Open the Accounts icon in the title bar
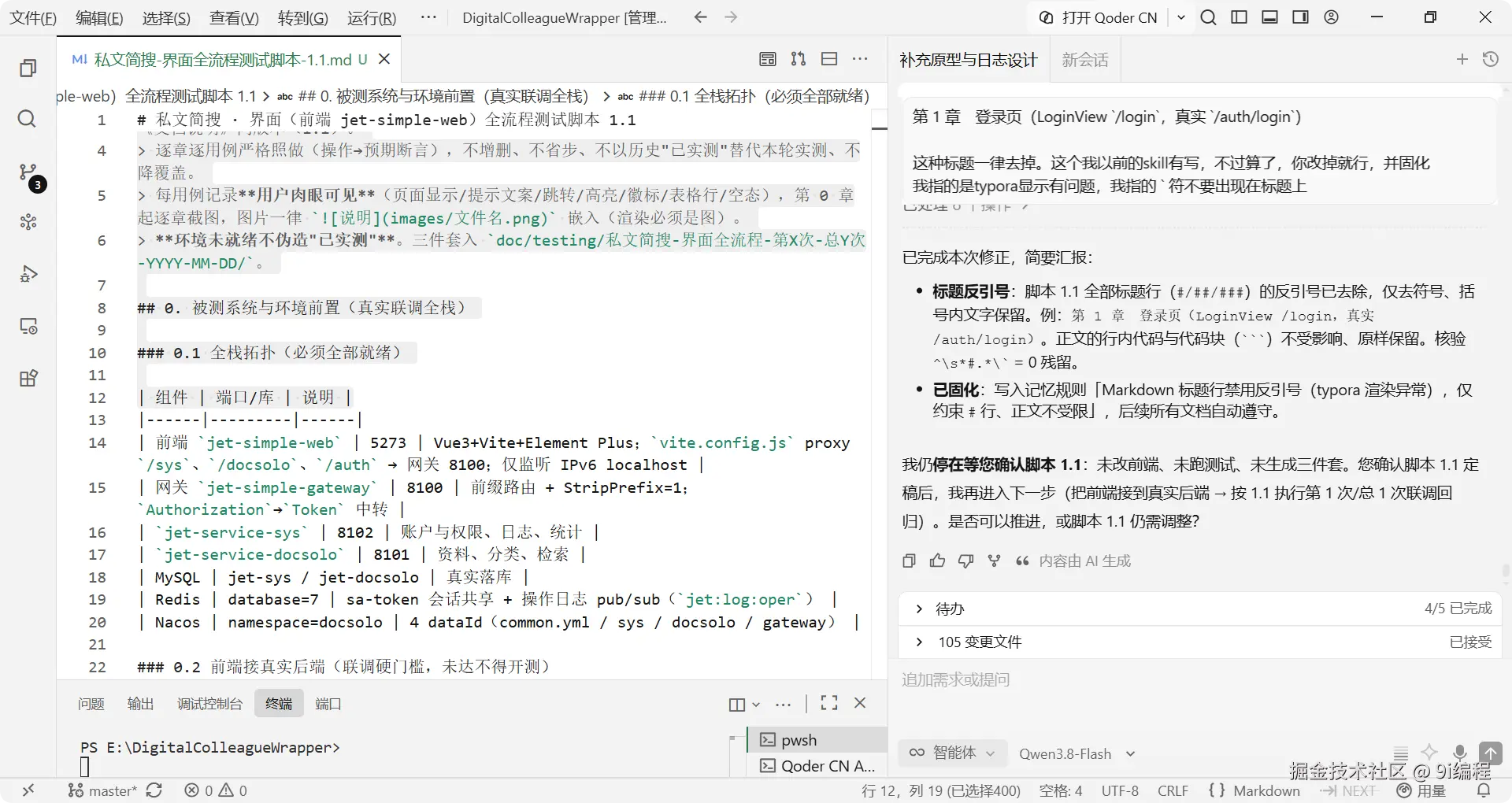Viewport: 1512px width, 803px height. [x=1332, y=17]
